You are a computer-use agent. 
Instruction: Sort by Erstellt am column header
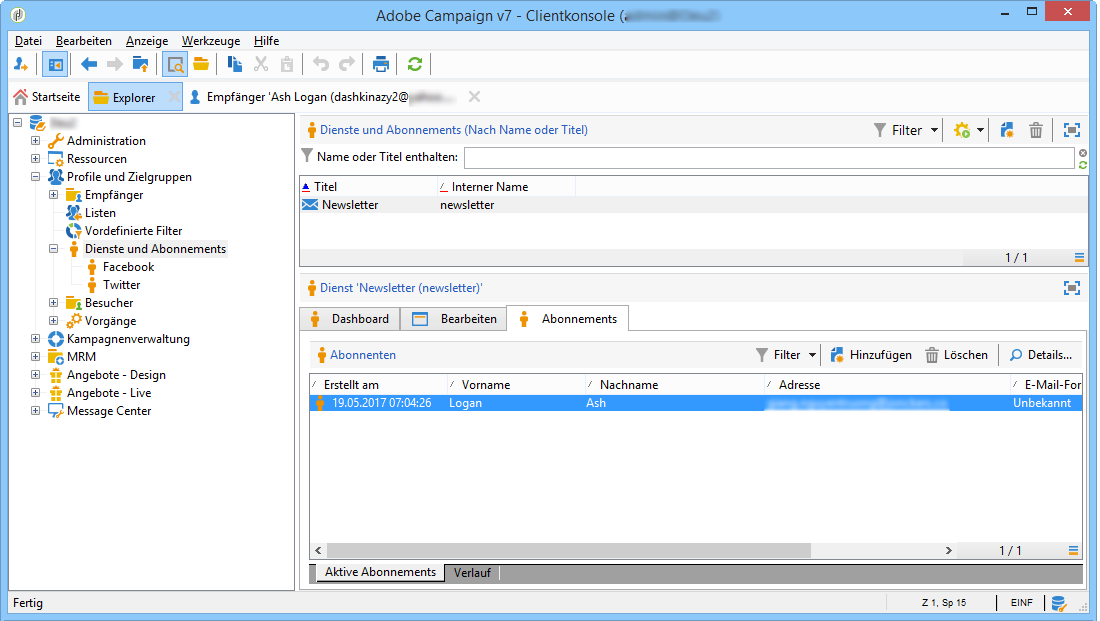[x=379, y=385]
